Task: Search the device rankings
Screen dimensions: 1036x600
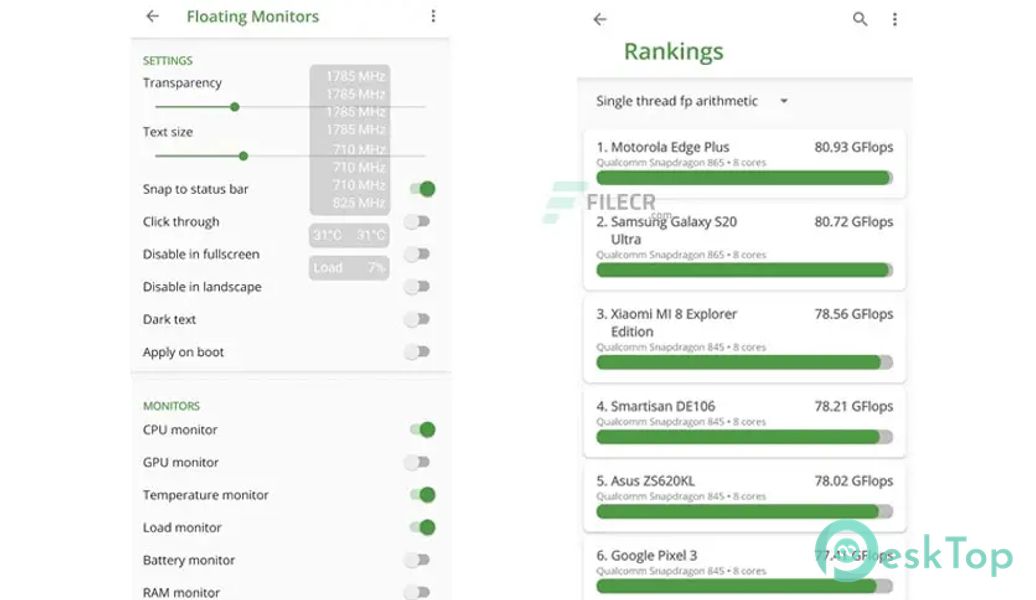Action: (860, 19)
